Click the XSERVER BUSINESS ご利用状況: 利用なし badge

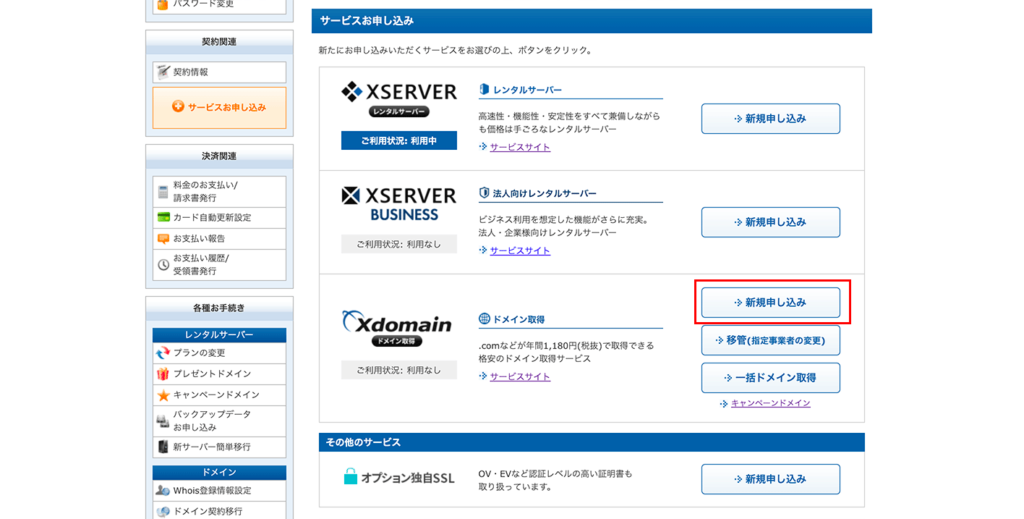click(x=399, y=244)
